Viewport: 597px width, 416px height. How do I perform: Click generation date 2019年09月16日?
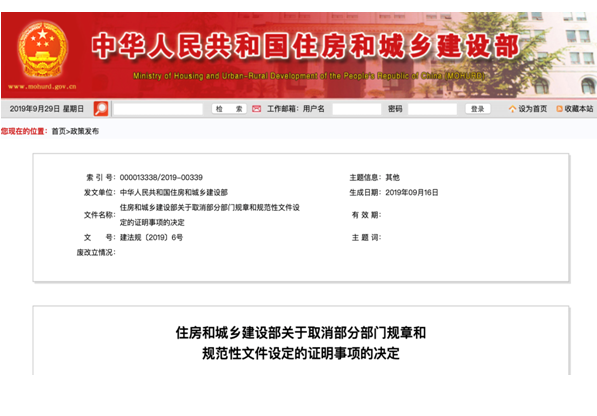(x=412, y=193)
